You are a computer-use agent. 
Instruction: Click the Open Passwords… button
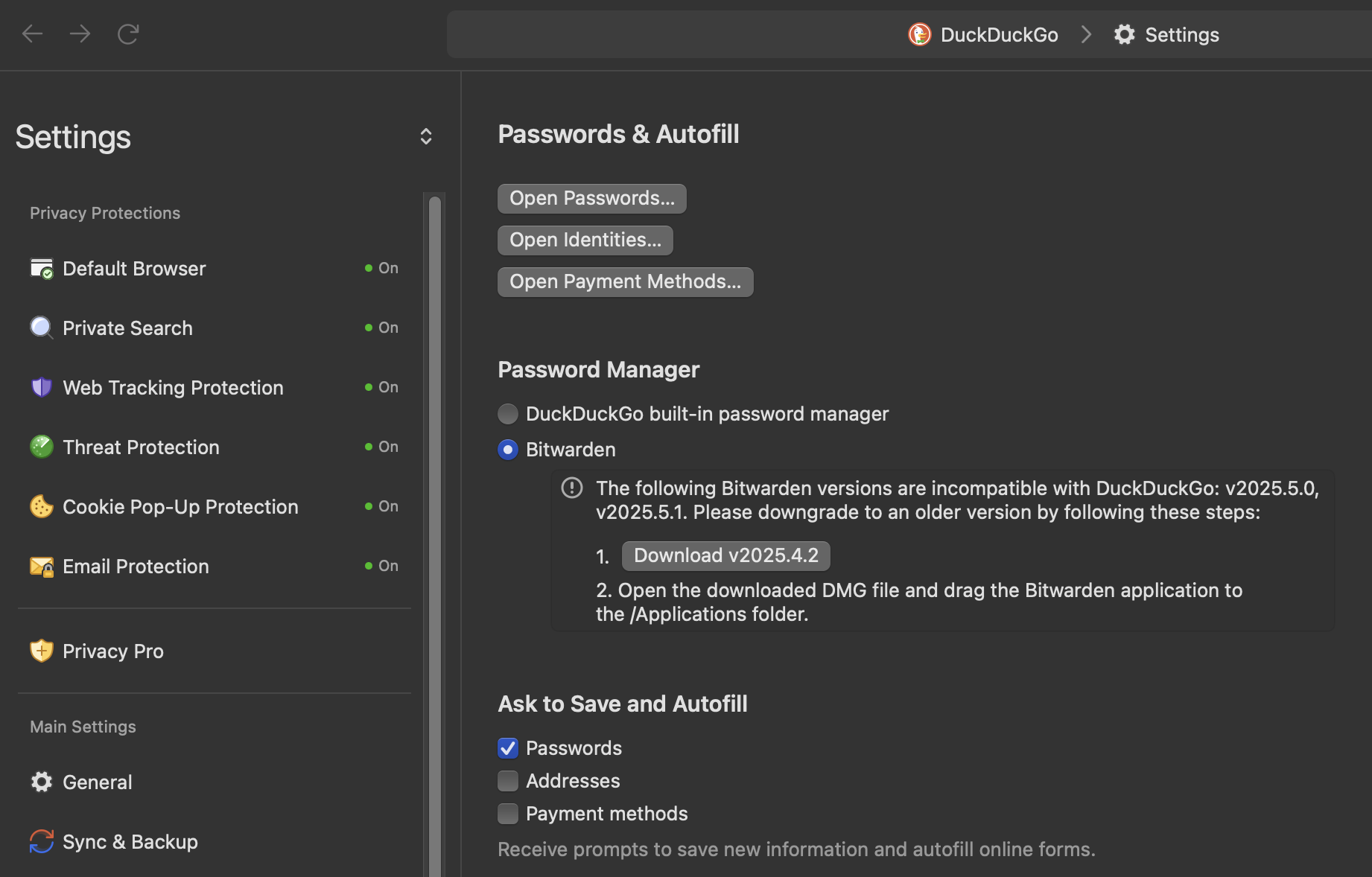592,199
